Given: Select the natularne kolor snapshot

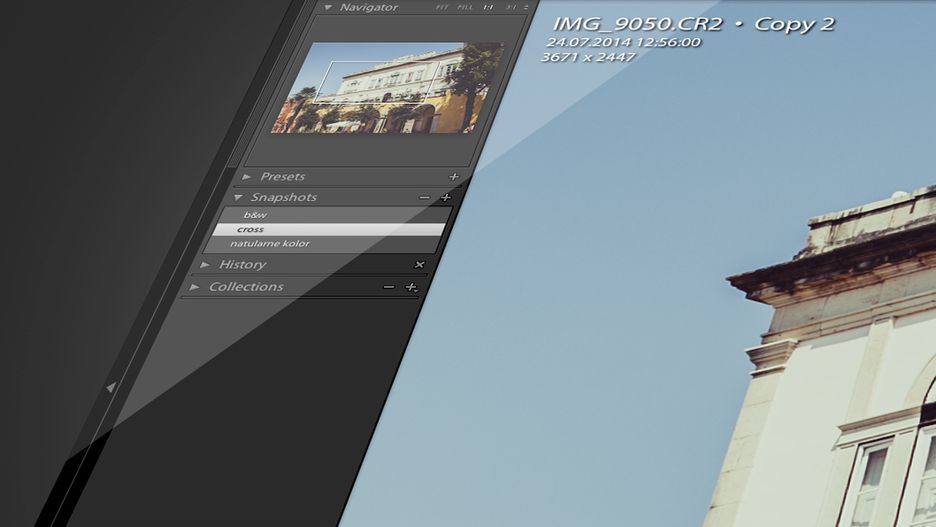Looking at the screenshot, I should 324,244.
